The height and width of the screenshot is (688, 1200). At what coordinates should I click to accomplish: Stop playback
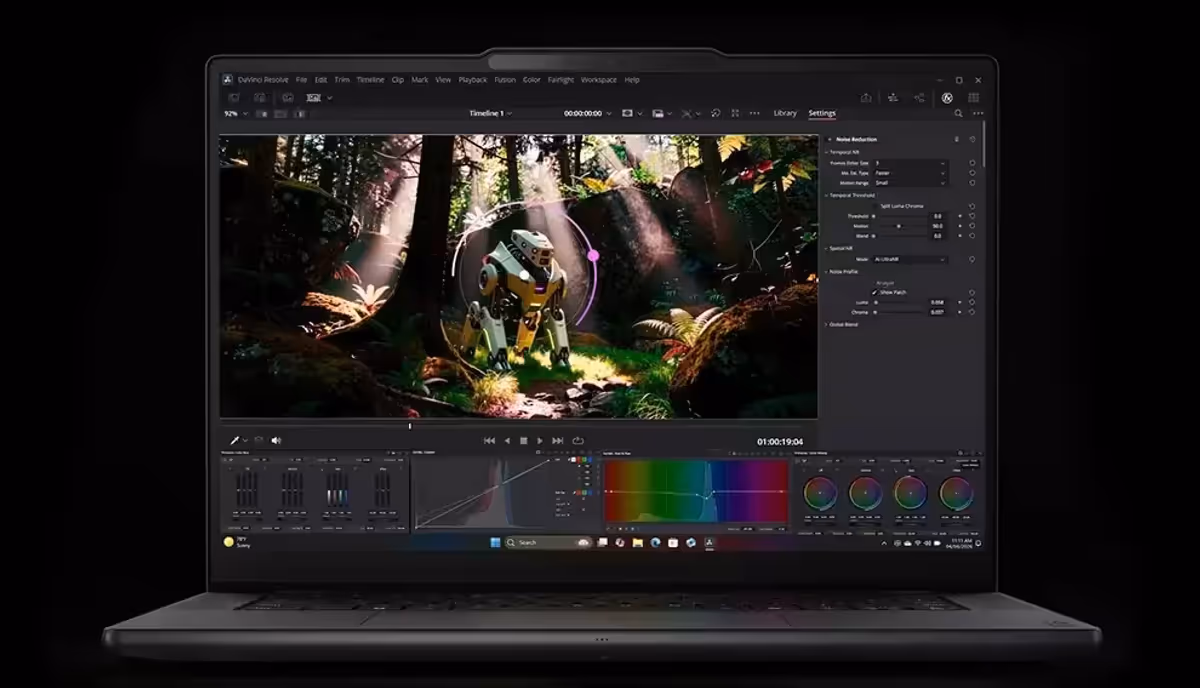point(523,440)
